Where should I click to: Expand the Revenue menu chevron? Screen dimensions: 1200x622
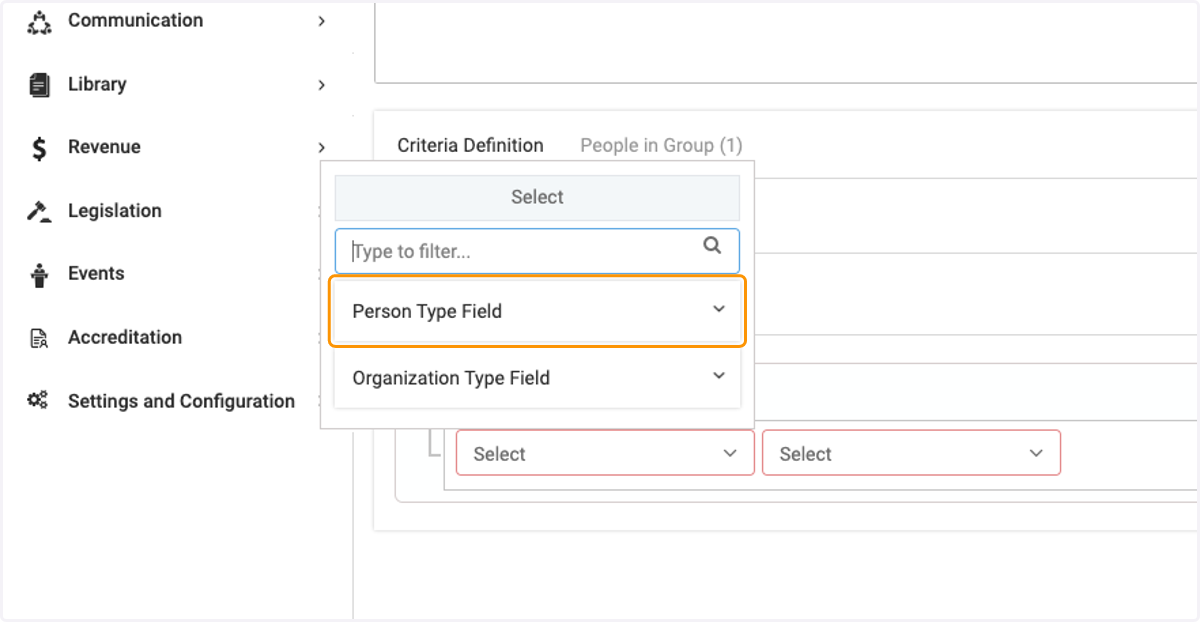pyautogui.click(x=321, y=148)
